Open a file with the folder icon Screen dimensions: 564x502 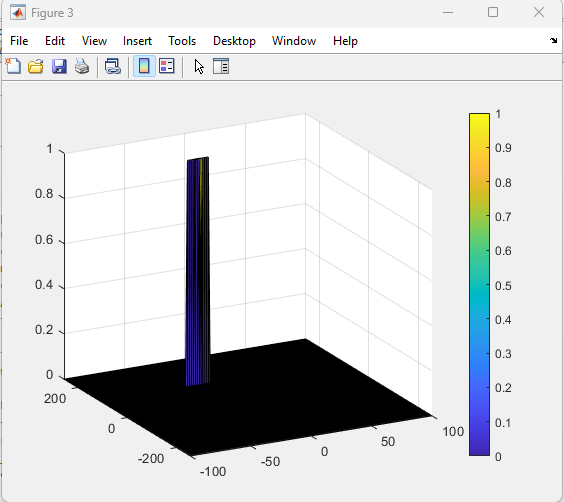pos(36,67)
